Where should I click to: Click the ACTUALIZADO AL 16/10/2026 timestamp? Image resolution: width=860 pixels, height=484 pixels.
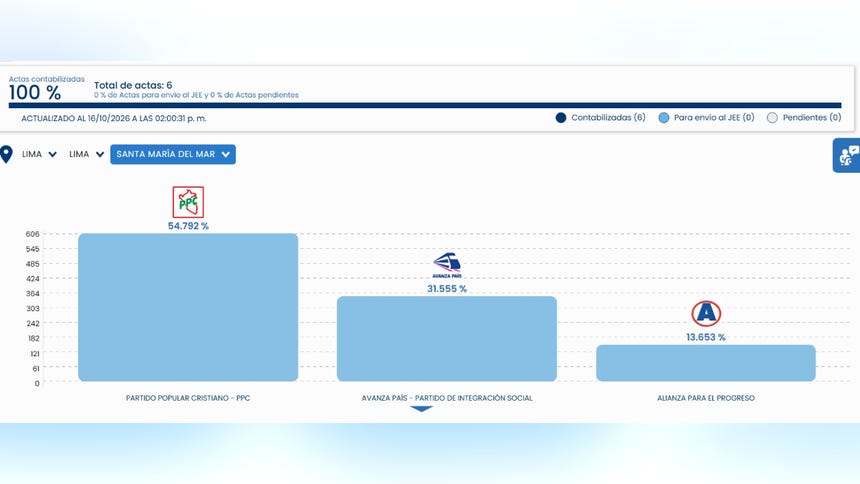114,118
